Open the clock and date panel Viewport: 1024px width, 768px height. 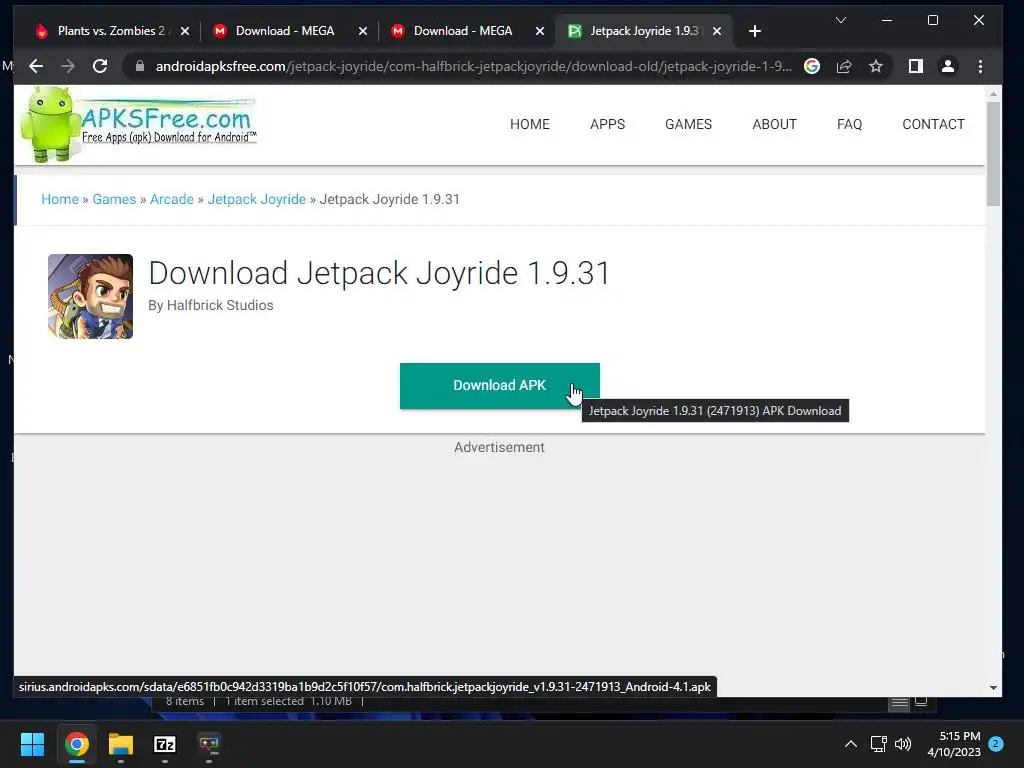pos(954,744)
